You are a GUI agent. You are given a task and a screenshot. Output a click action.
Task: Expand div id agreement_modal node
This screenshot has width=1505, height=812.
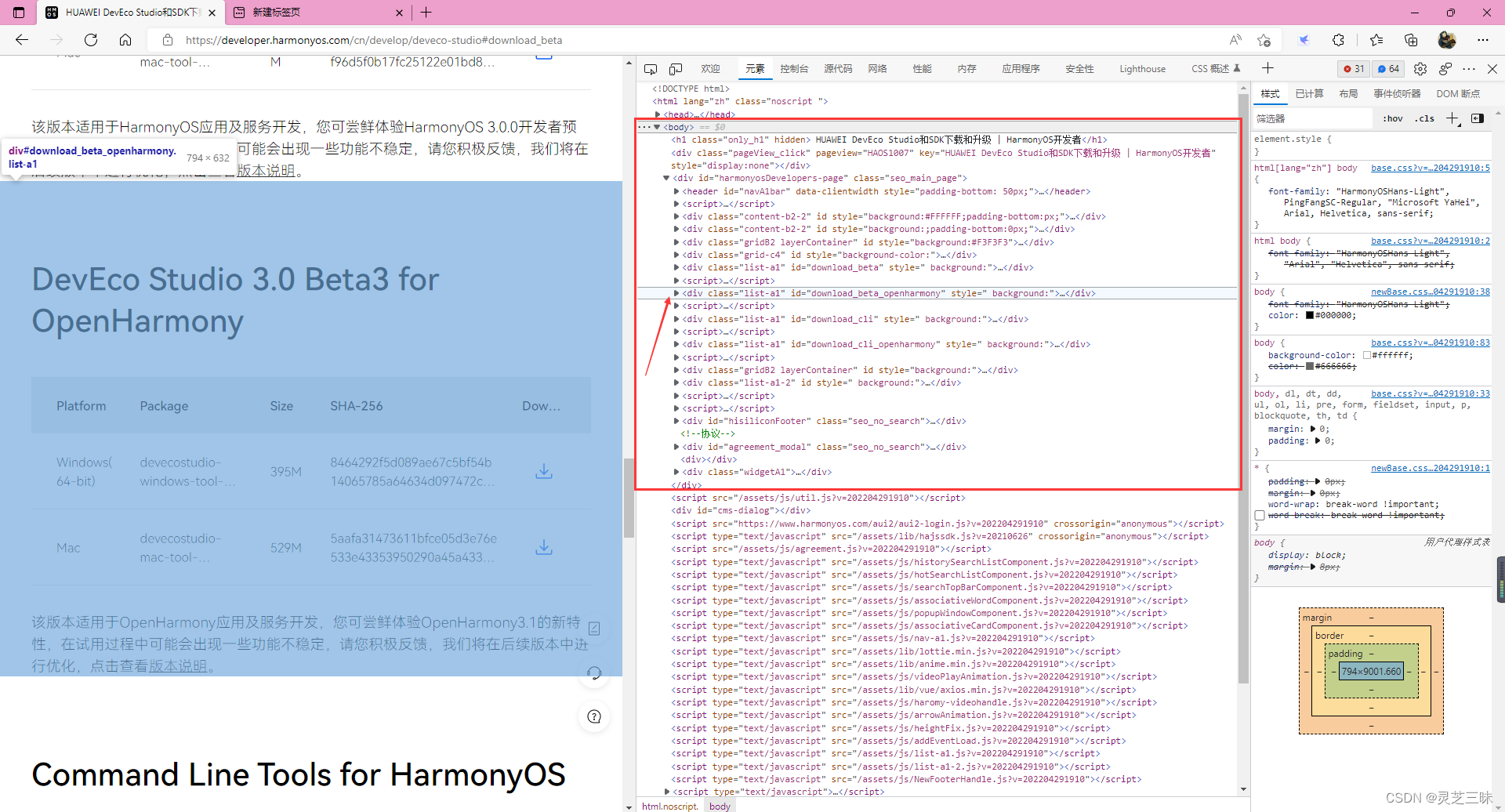pyautogui.click(x=676, y=447)
